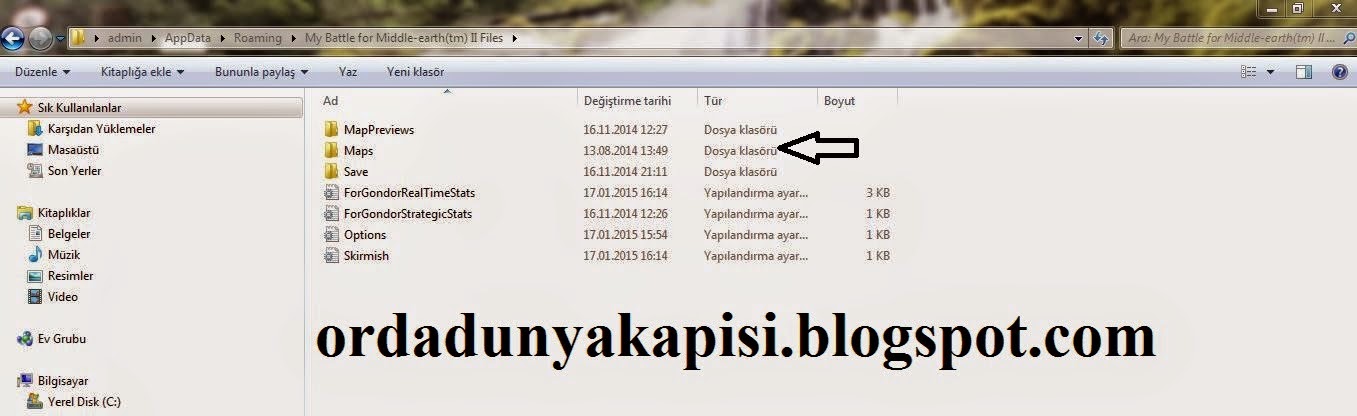Image resolution: width=1357 pixels, height=416 pixels.
Task: Open Yerel Disk (C:) in navigation pane
Action: point(84,402)
